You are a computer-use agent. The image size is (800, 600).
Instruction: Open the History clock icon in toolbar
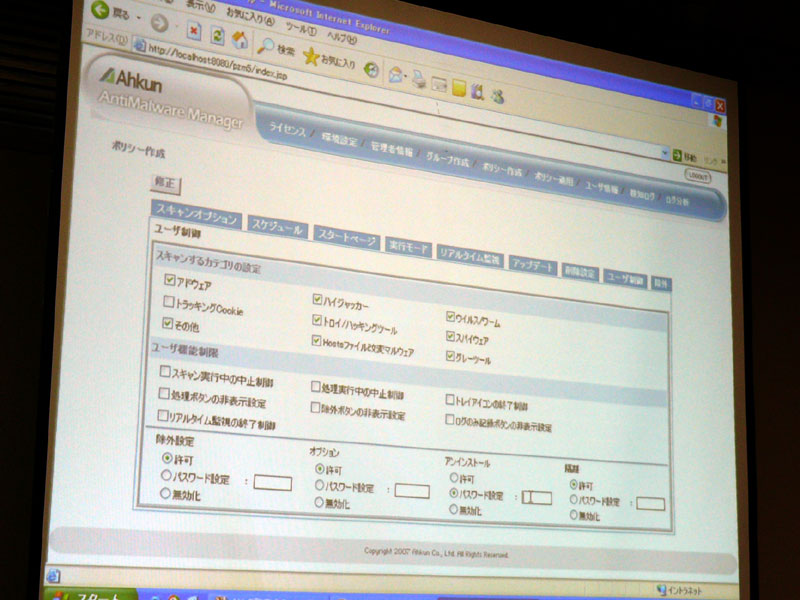coord(372,69)
